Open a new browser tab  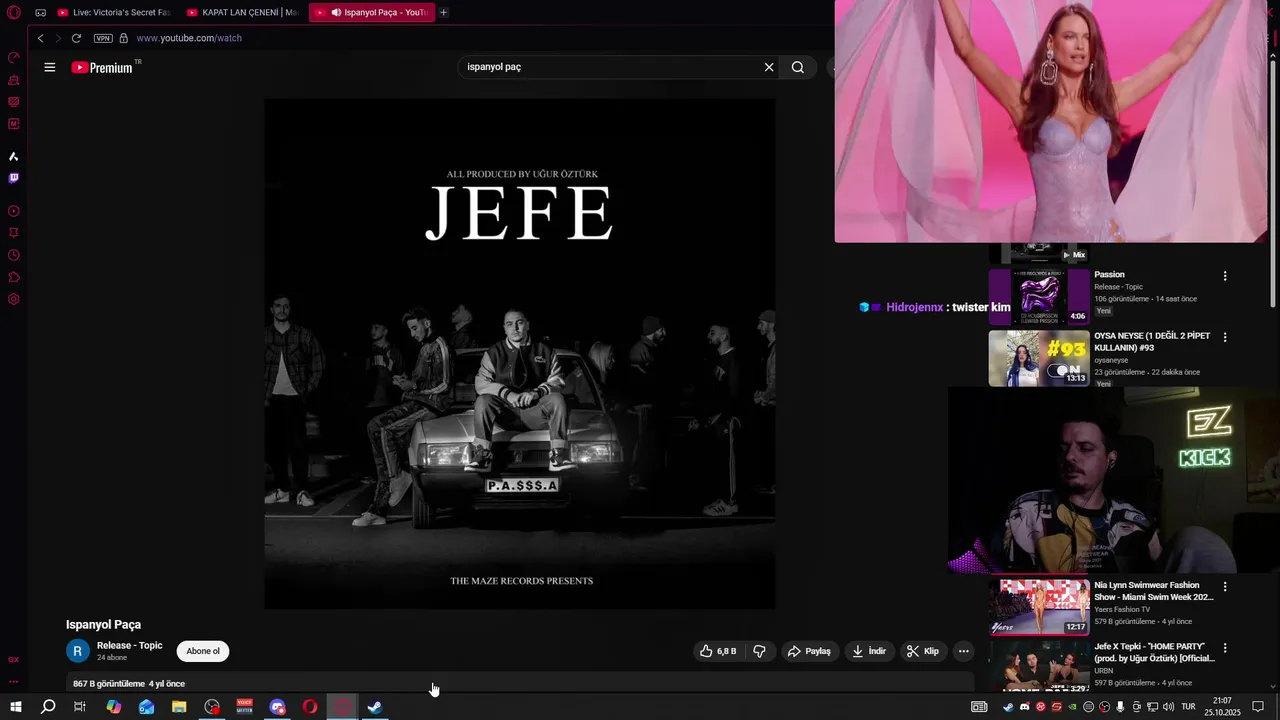click(x=444, y=12)
